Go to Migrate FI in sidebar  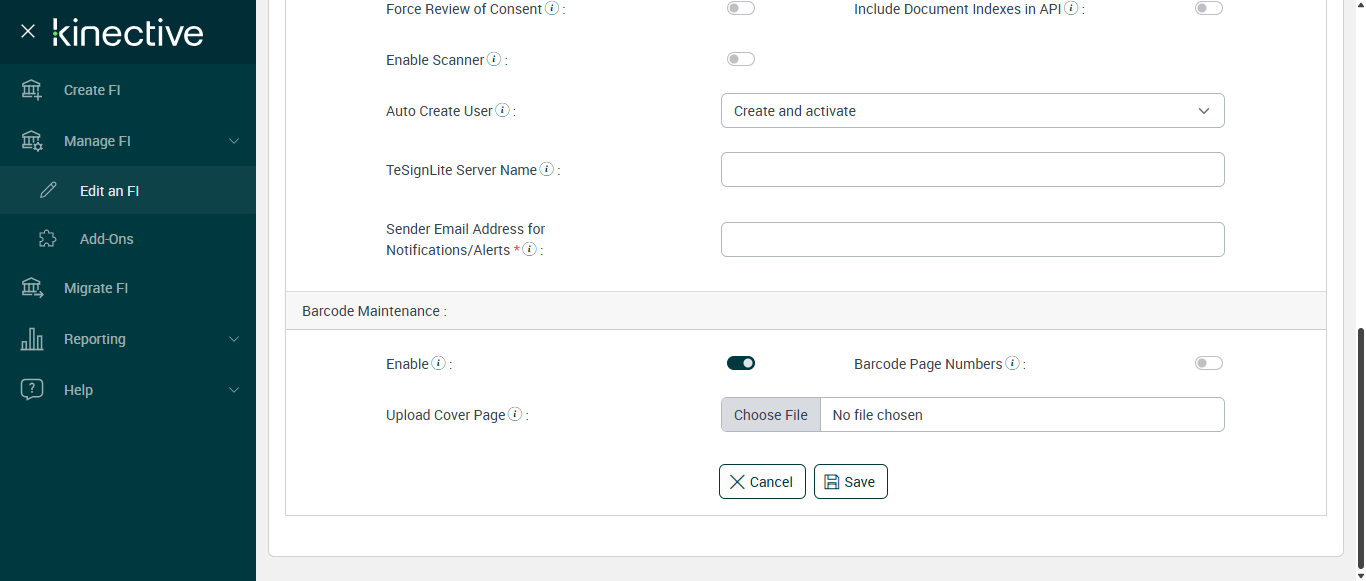pyautogui.click(x=96, y=288)
